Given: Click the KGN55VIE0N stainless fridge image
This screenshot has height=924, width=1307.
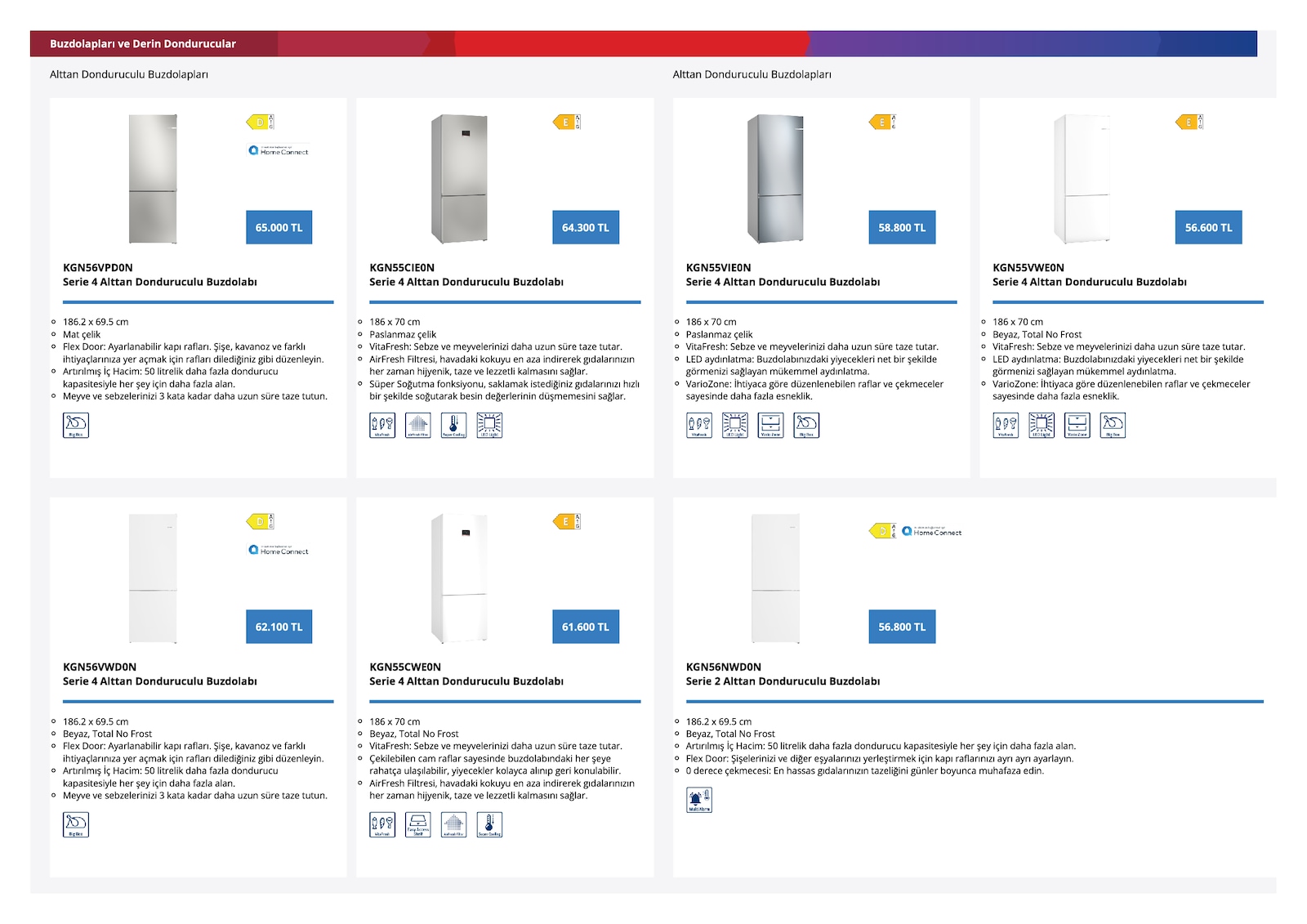Looking at the screenshot, I should 775,179.
